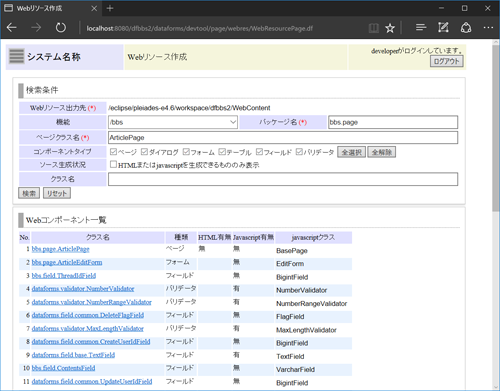
Task: Focus the パッケージ名 input field
Action: [x=393, y=122]
